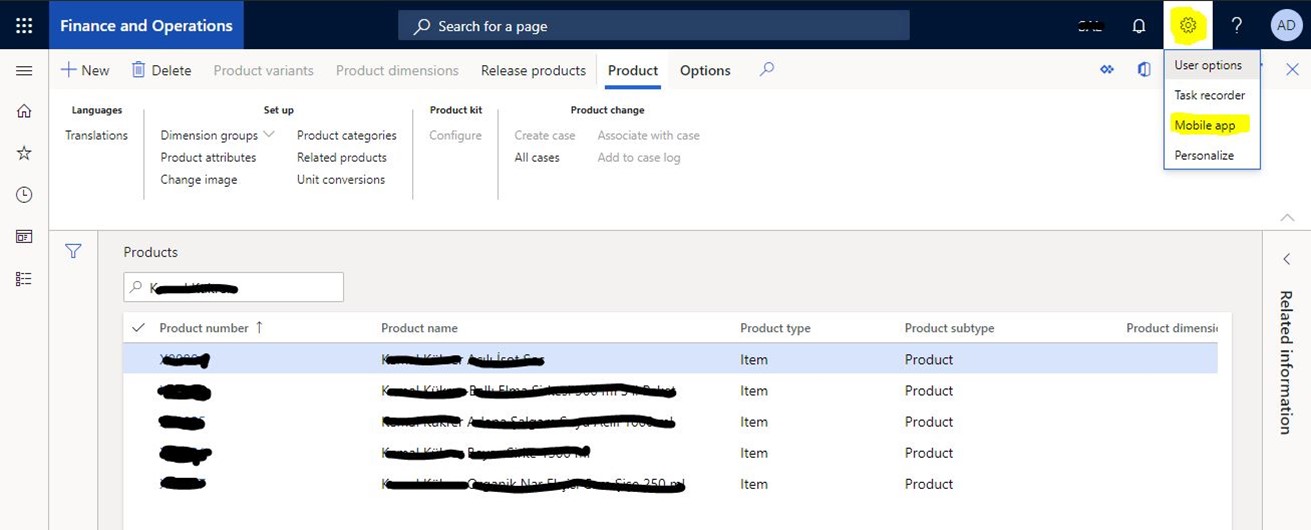The width and height of the screenshot is (1311, 530).
Task: Open Product categories link
Action: click(347, 135)
